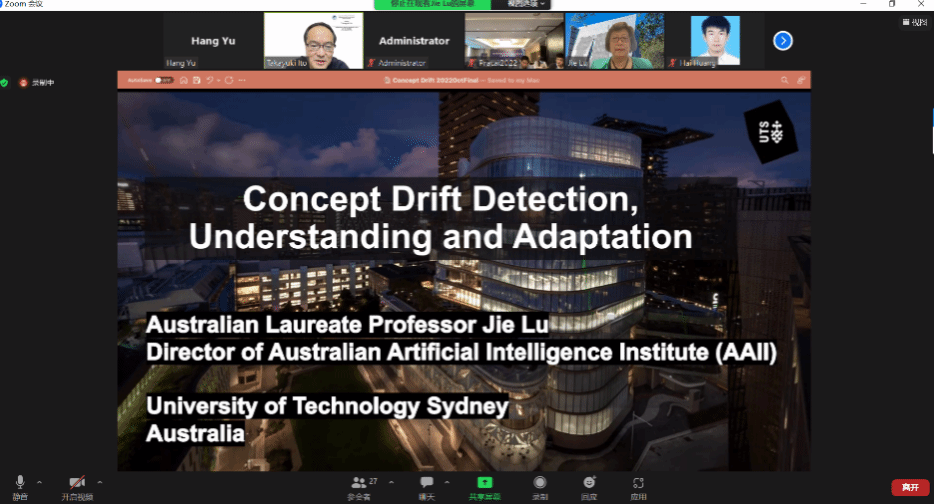Click the green encryption shield icon
The height and width of the screenshot is (504, 934).
point(5,82)
